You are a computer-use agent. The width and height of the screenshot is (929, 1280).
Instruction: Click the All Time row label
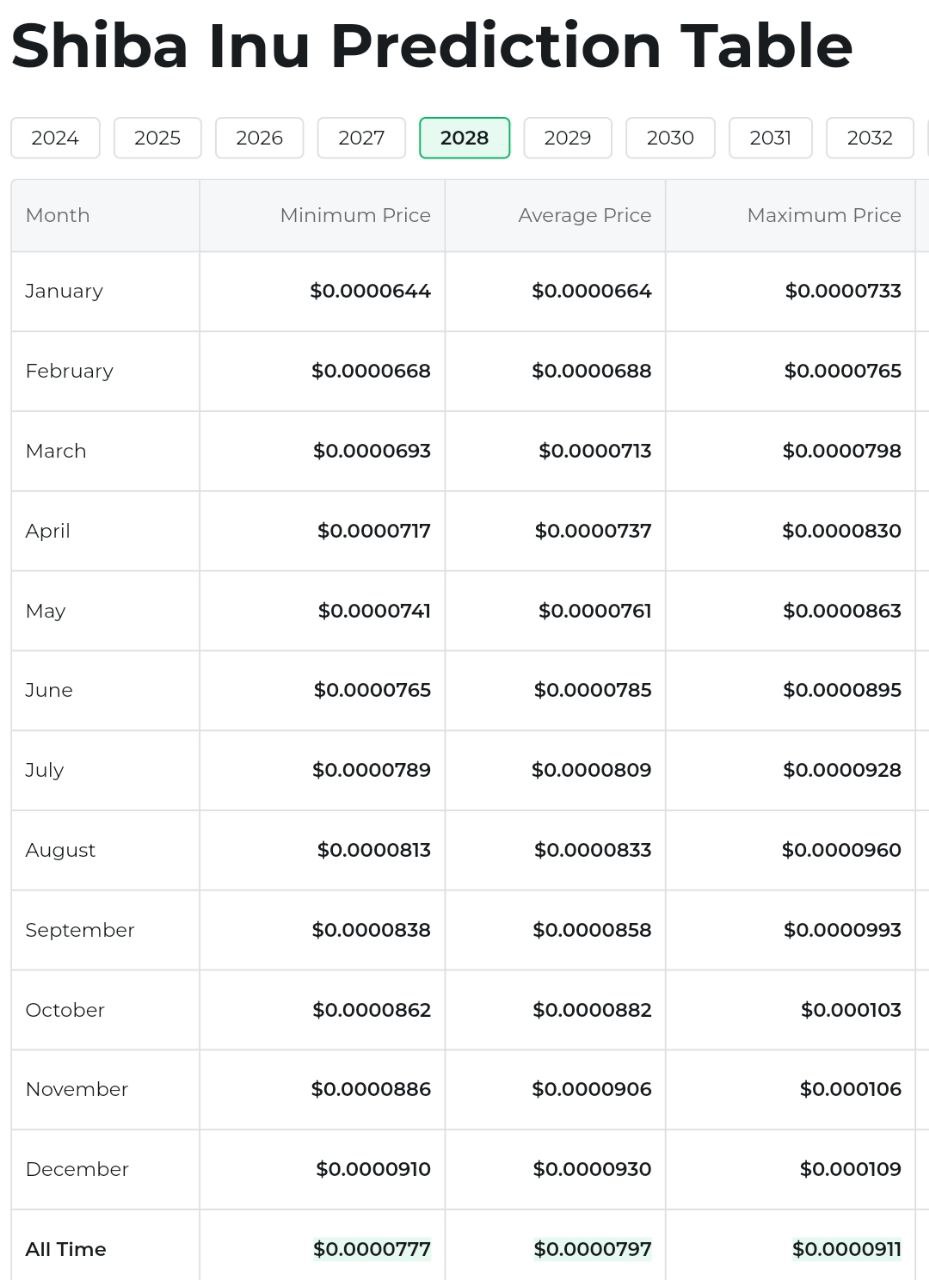pyautogui.click(x=65, y=1249)
